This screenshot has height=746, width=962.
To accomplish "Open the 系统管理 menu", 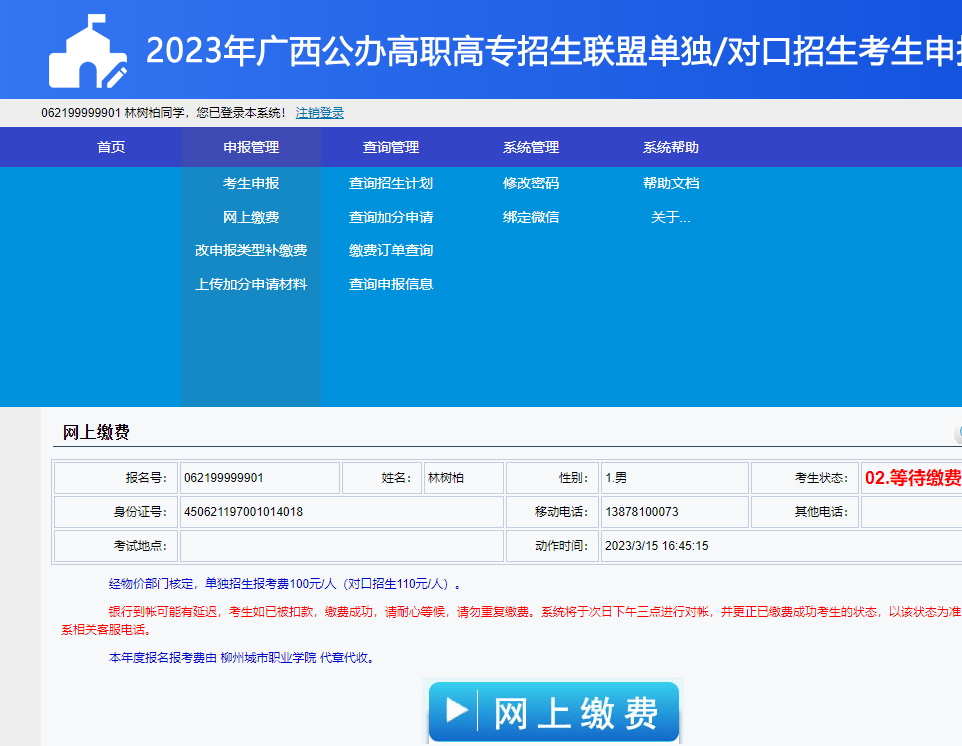I will point(531,147).
